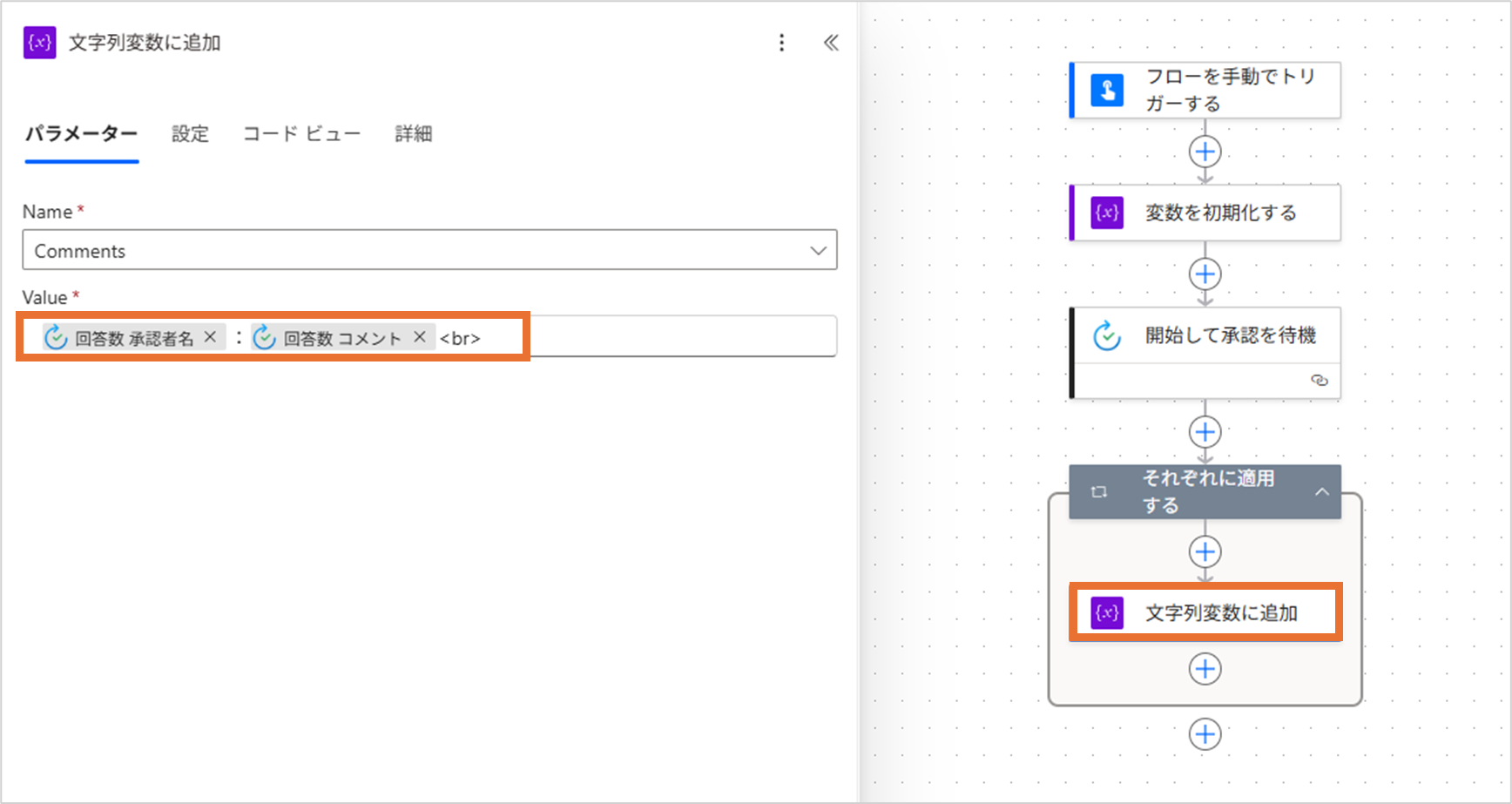Click the approval icon on 開始して承認を待機

coord(1107,335)
